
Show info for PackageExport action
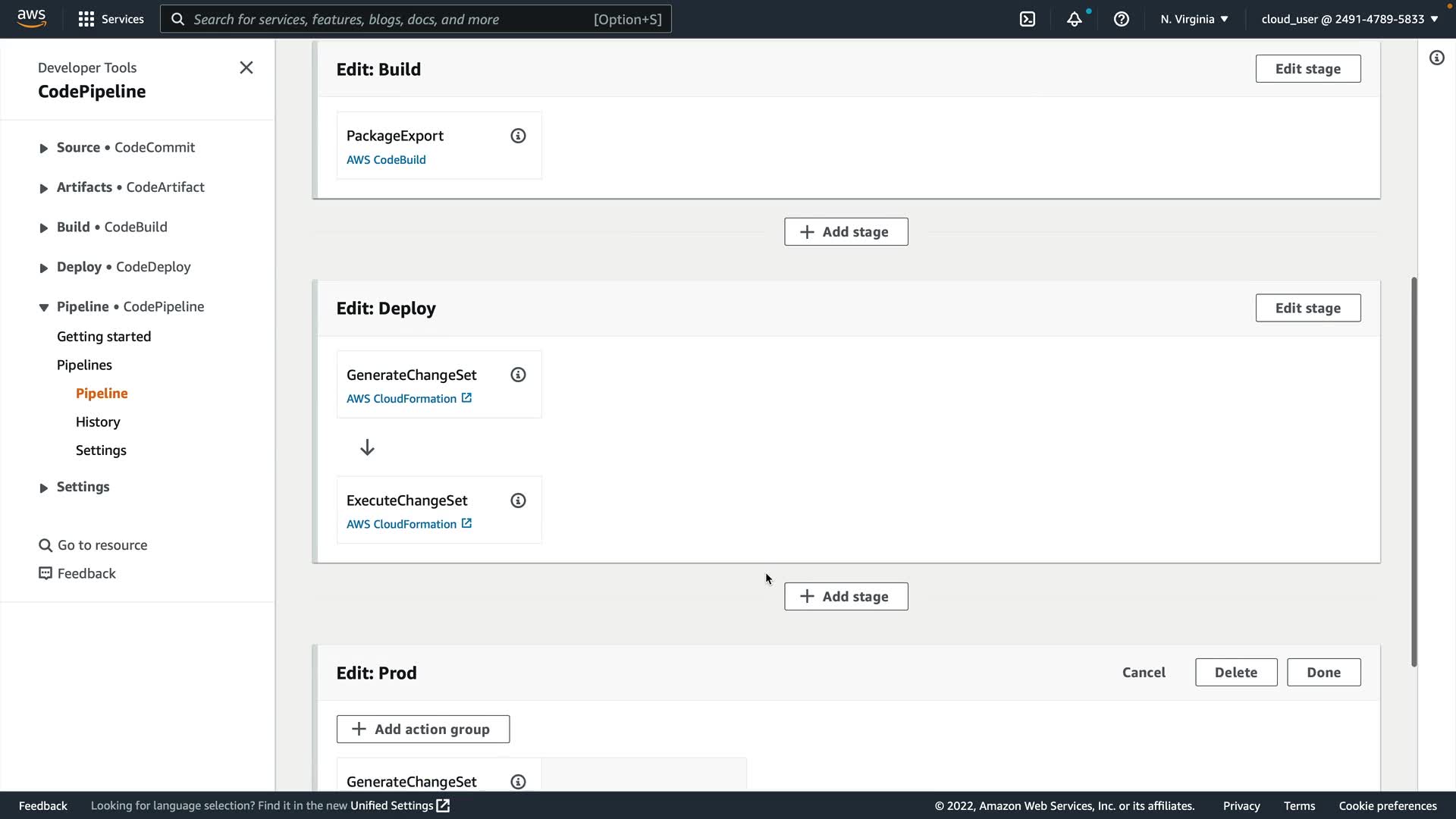(518, 136)
